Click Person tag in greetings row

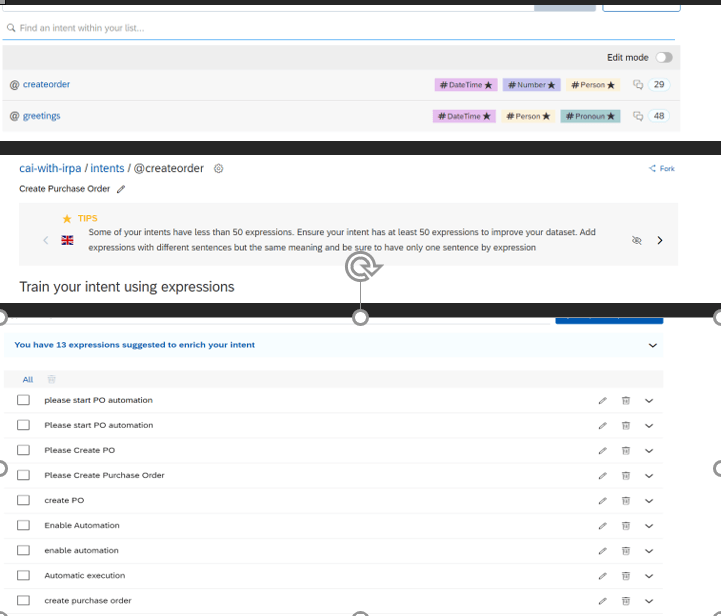pyautogui.click(x=528, y=116)
